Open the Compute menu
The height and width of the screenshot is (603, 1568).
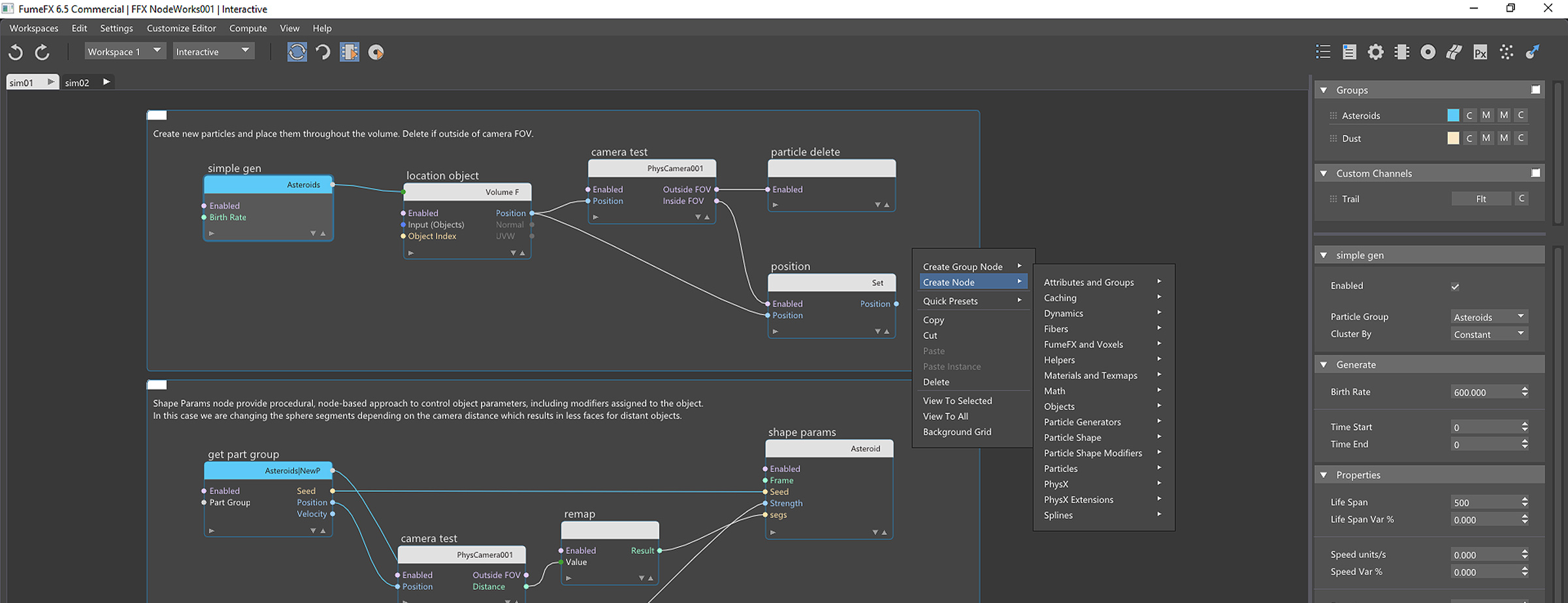coord(248,28)
